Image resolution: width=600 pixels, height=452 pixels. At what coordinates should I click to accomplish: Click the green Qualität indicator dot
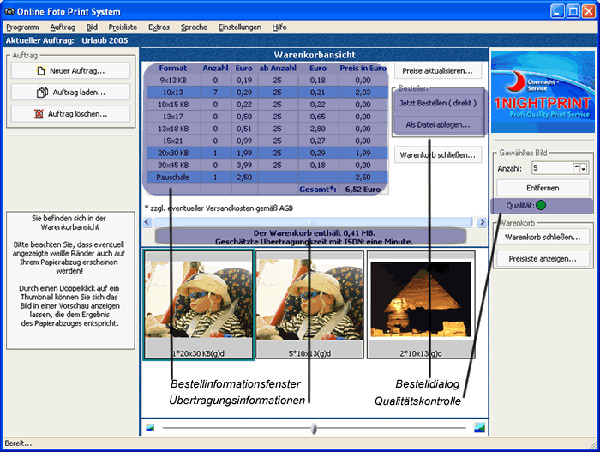[x=541, y=206]
